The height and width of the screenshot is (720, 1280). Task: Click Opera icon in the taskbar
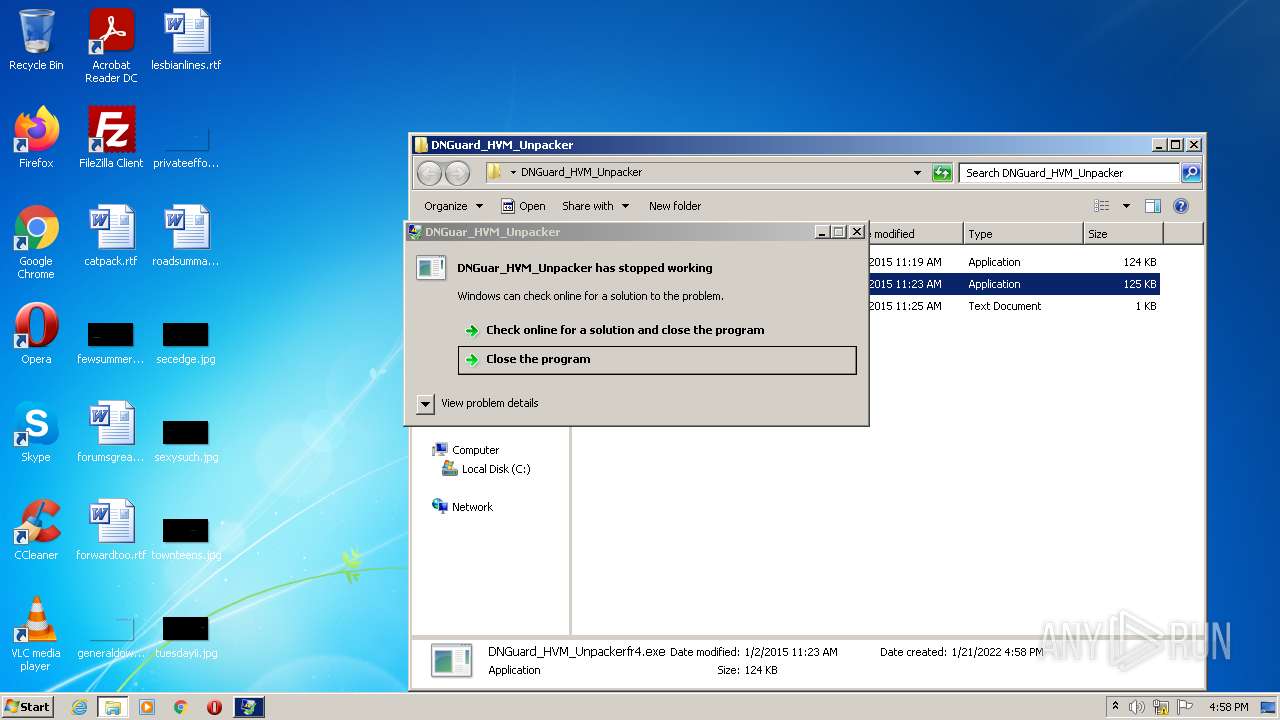pos(214,707)
